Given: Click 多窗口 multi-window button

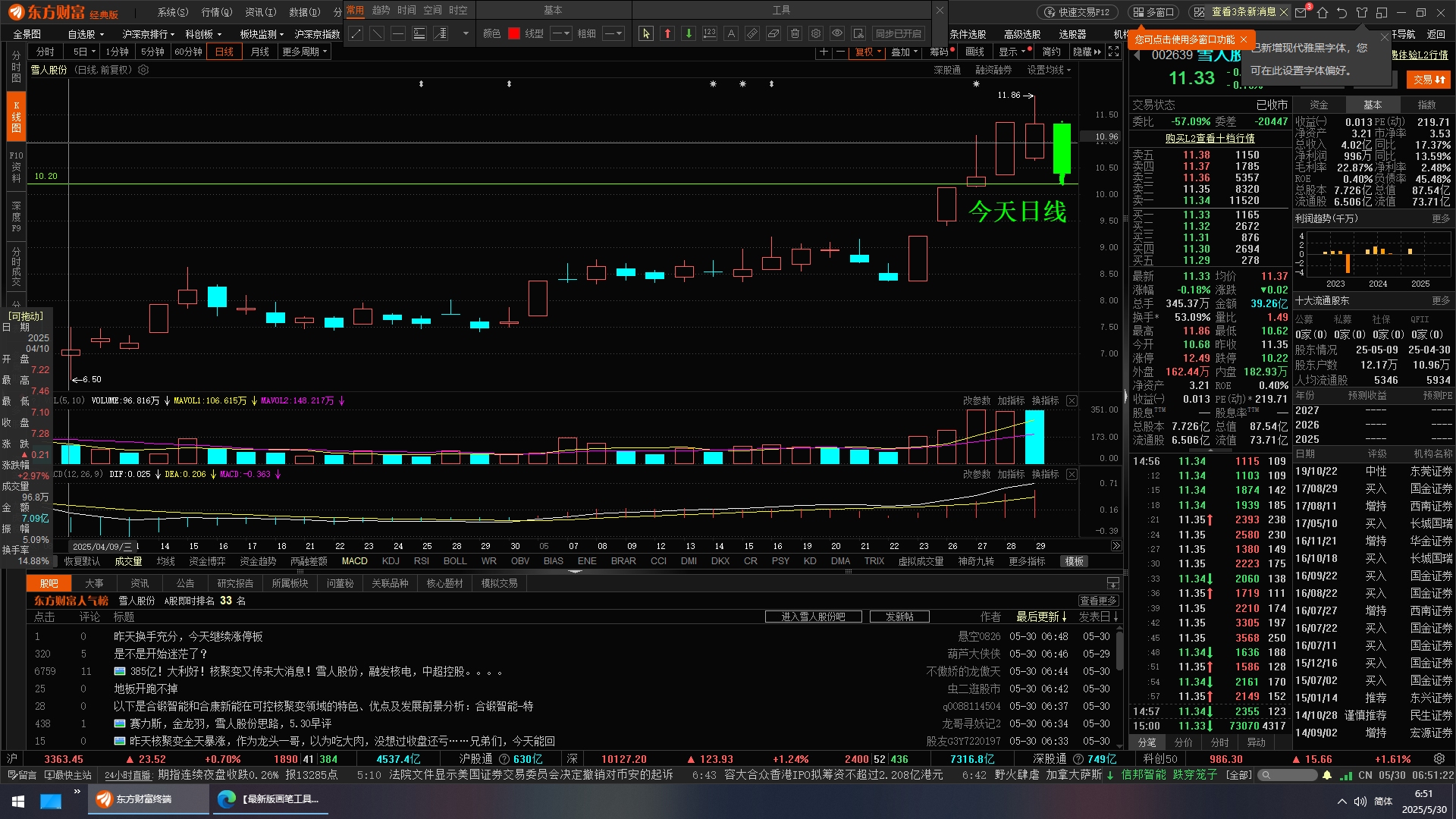Looking at the screenshot, I should pos(1154,12).
